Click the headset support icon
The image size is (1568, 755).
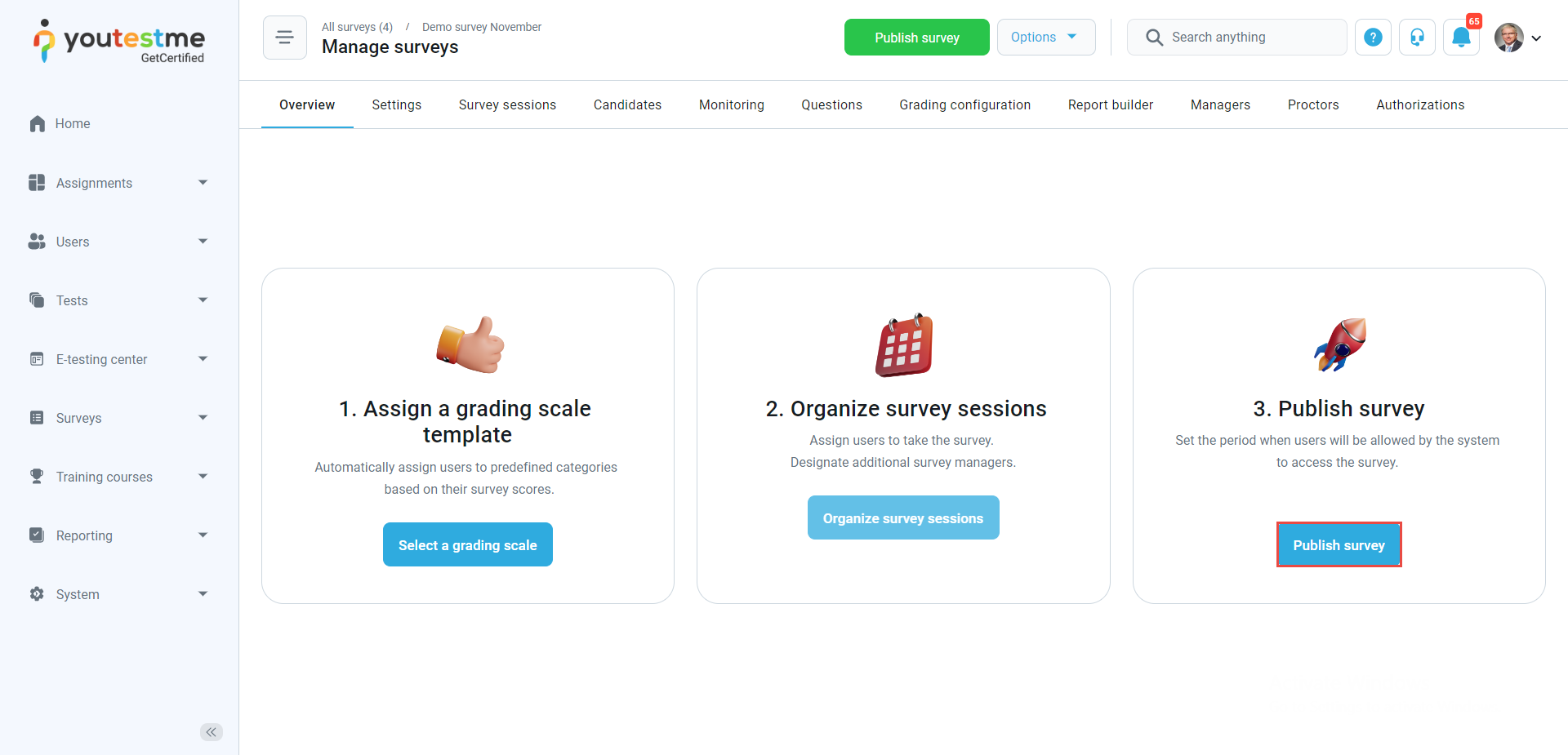pyautogui.click(x=1417, y=38)
